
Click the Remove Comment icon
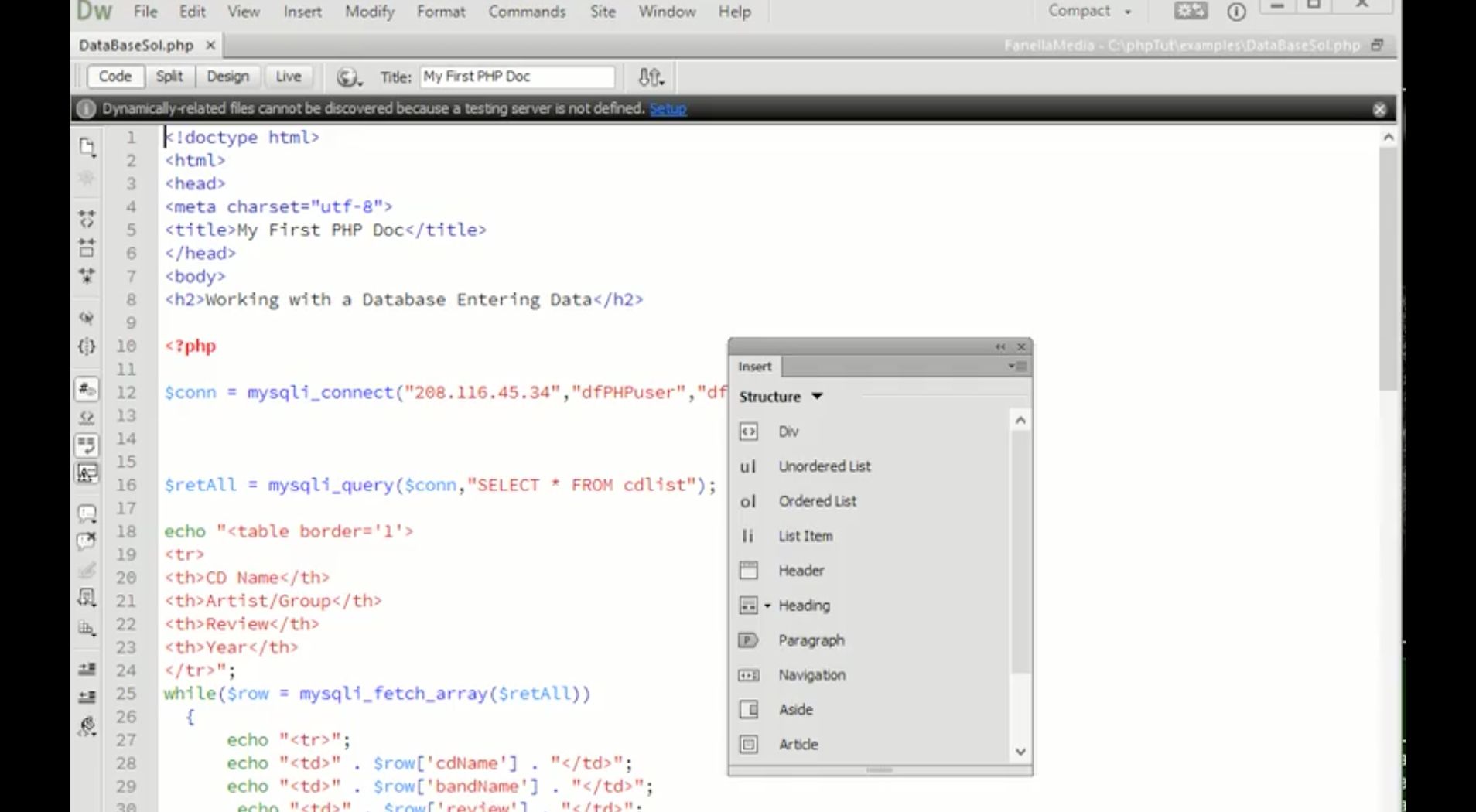(x=87, y=541)
